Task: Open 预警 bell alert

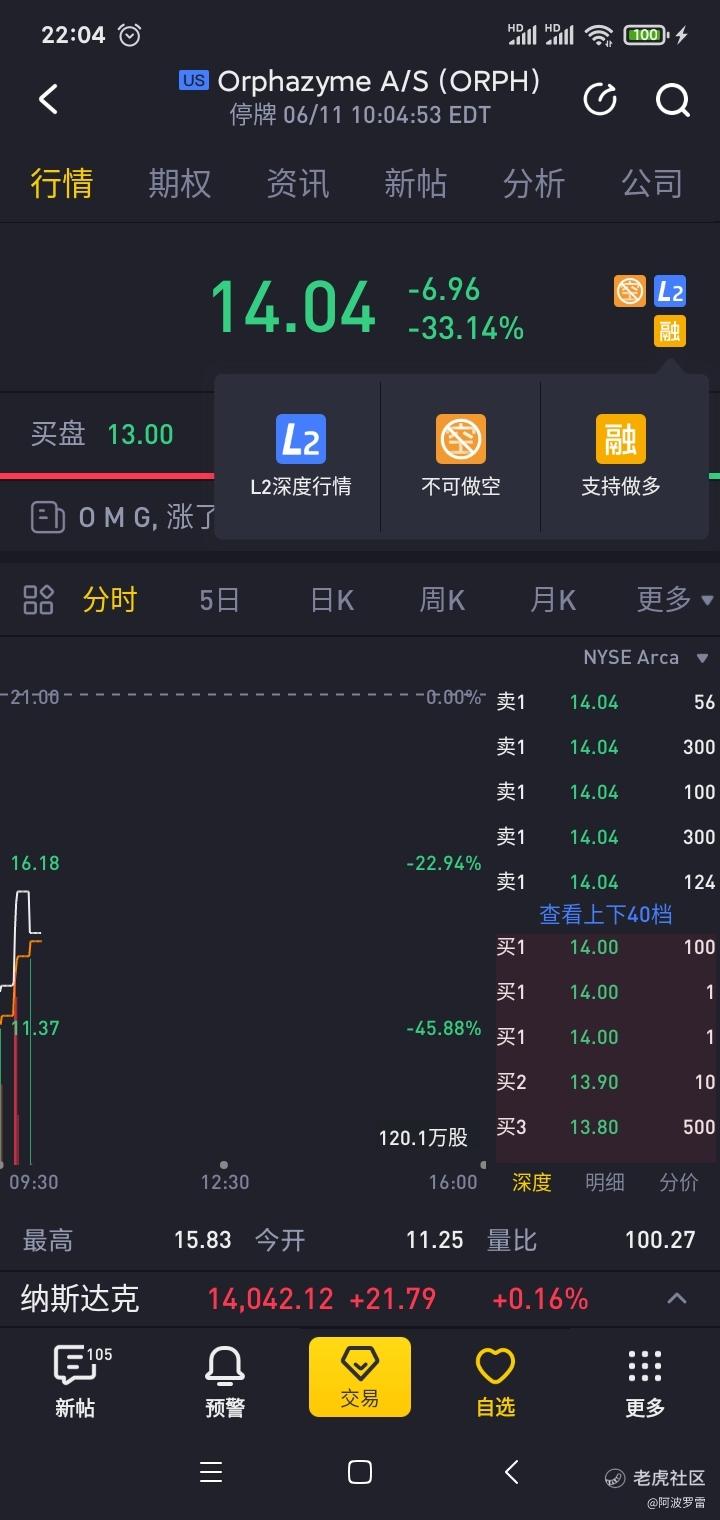Action: click(225, 1382)
